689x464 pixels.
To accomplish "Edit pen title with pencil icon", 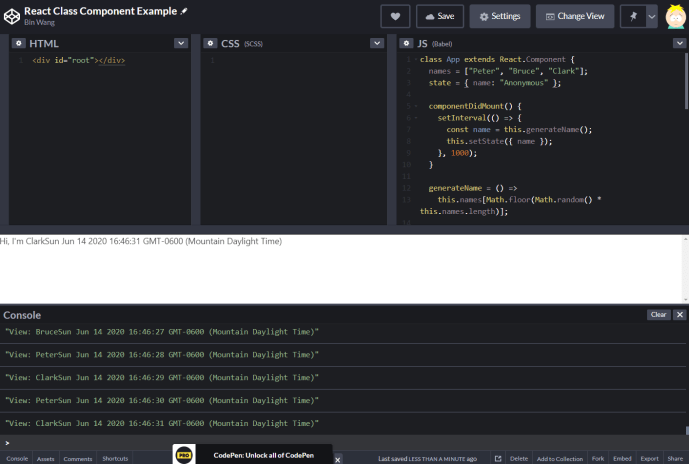I will pos(184,11).
